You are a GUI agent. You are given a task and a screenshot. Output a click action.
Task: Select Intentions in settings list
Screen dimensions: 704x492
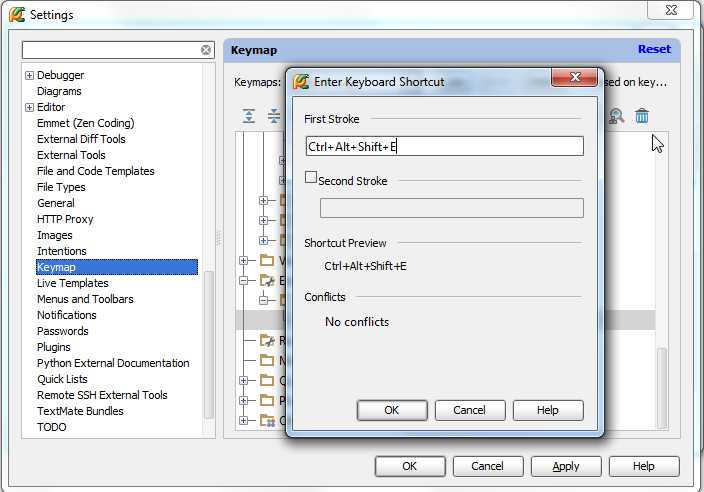pos(62,251)
